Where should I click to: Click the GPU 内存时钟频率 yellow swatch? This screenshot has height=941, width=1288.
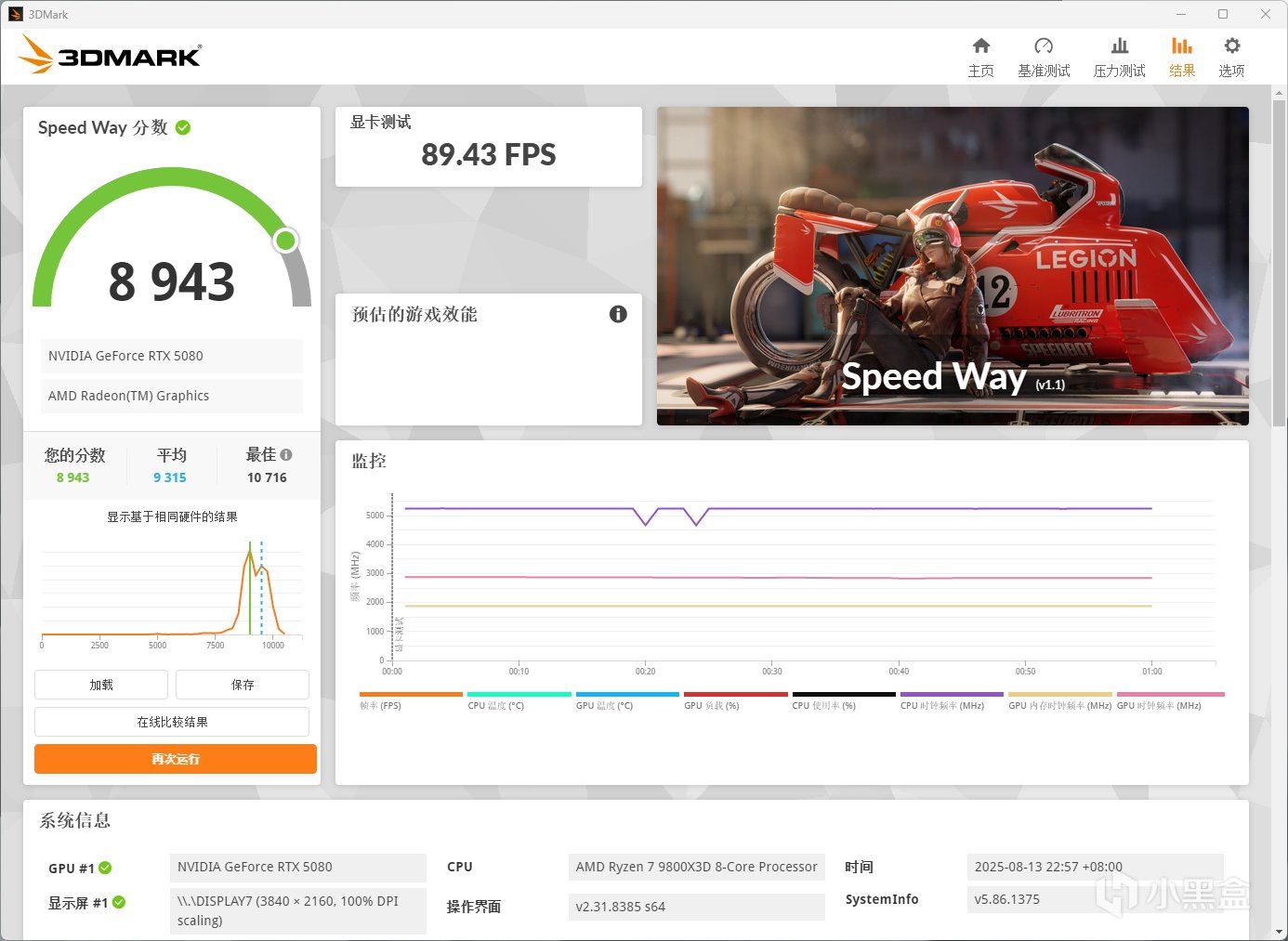[1060, 694]
